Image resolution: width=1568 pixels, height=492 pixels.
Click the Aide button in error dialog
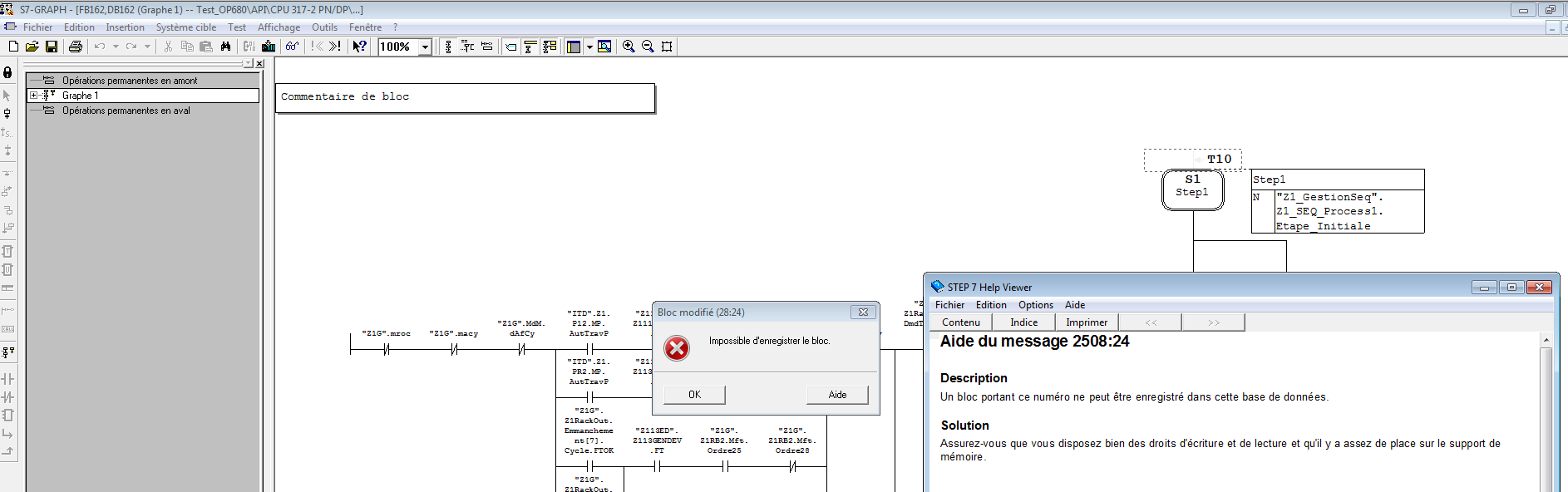click(x=837, y=395)
